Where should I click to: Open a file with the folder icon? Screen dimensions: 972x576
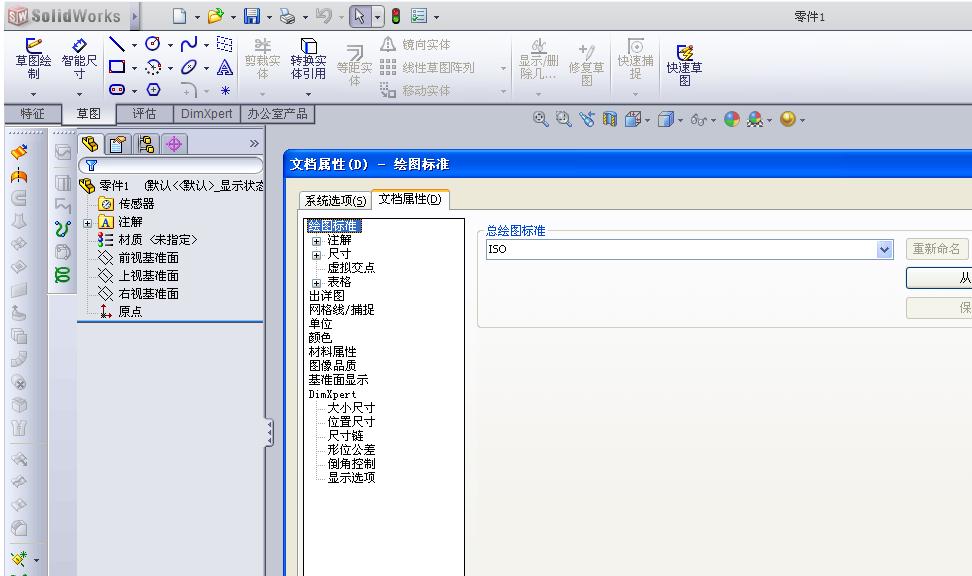pos(215,16)
